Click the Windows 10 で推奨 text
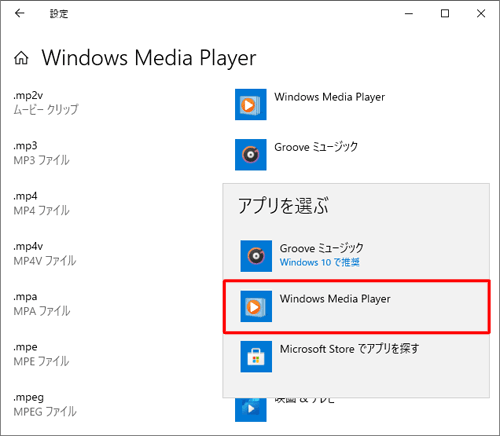This screenshot has width=500, height=436. coord(319,262)
